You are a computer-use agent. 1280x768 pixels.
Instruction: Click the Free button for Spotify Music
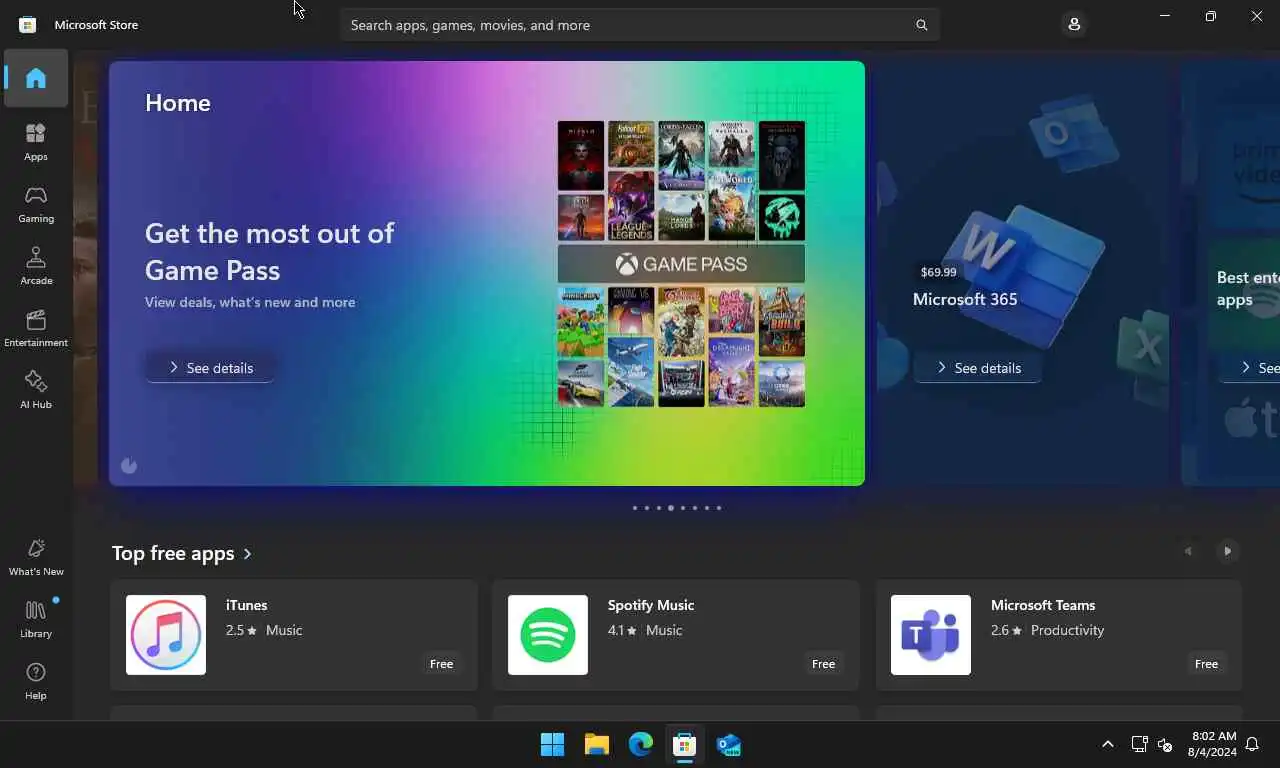click(823, 664)
